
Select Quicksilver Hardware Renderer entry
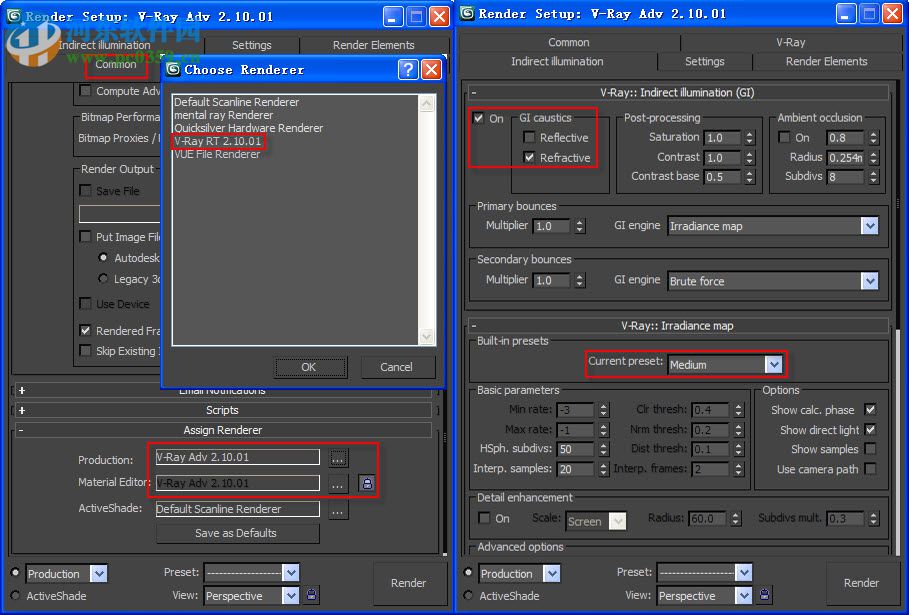[249, 128]
